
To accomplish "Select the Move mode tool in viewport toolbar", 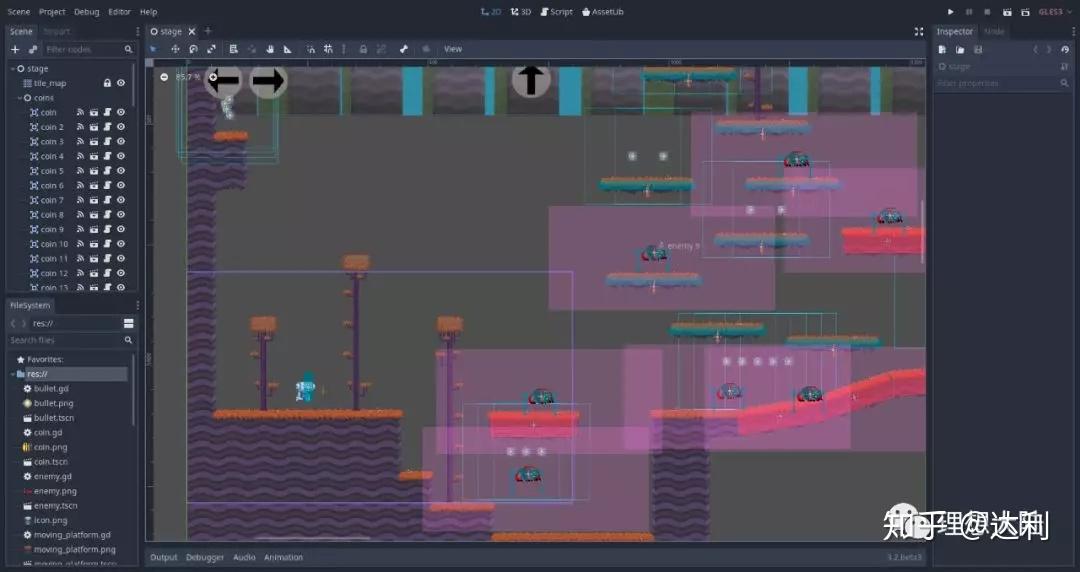I will click(x=175, y=49).
